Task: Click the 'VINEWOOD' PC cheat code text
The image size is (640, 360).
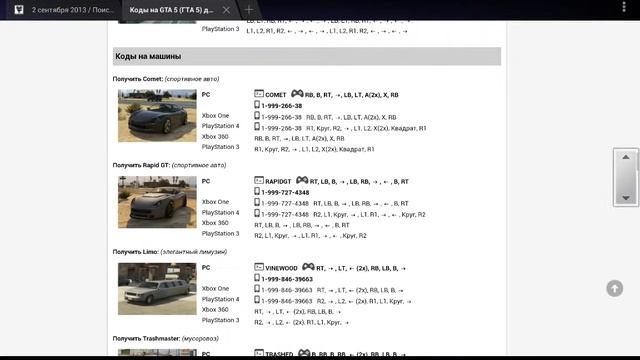Action: pos(281,268)
